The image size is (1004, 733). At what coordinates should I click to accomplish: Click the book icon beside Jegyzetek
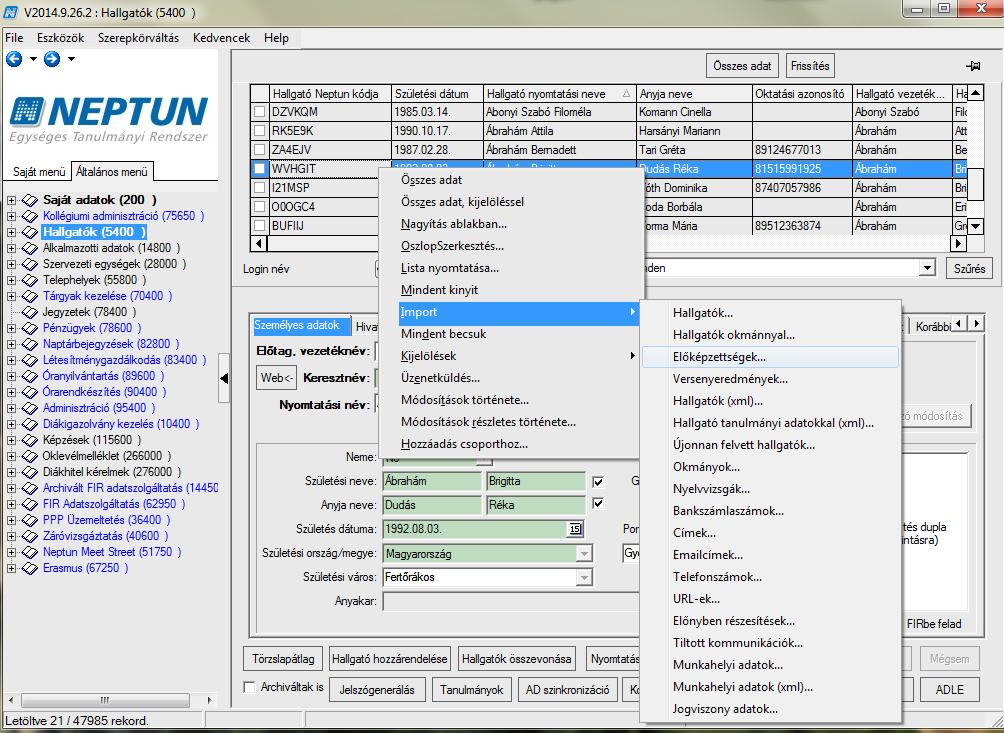pyautogui.click(x=30, y=312)
